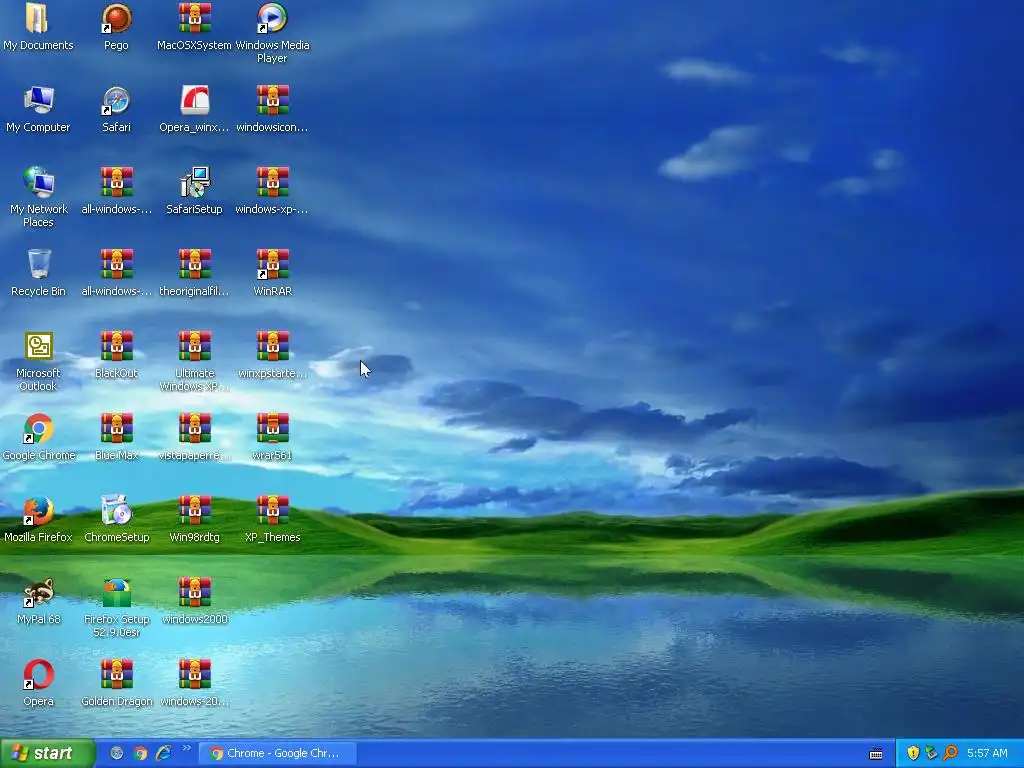Image resolution: width=1024 pixels, height=768 pixels.
Task: Click Safely Remove Hardware tray icon
Action: click(x=931, y=753)
